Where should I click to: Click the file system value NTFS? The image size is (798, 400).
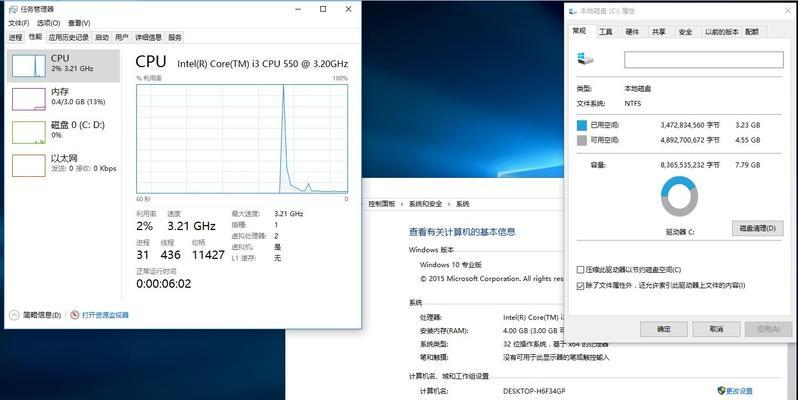(x=633, y=103)
